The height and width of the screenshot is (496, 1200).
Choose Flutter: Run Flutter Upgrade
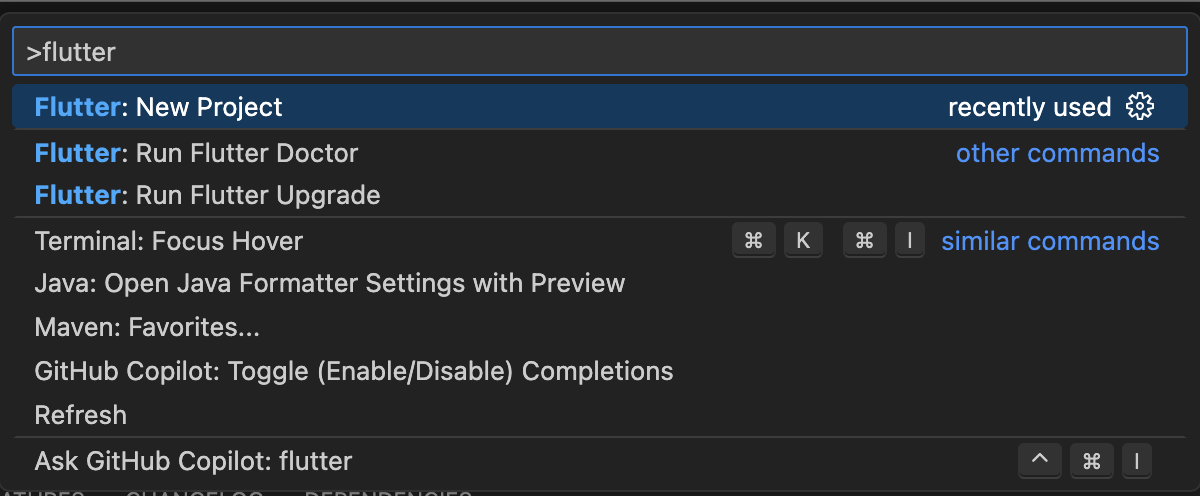pyautogui.click(x=207, y=195)
